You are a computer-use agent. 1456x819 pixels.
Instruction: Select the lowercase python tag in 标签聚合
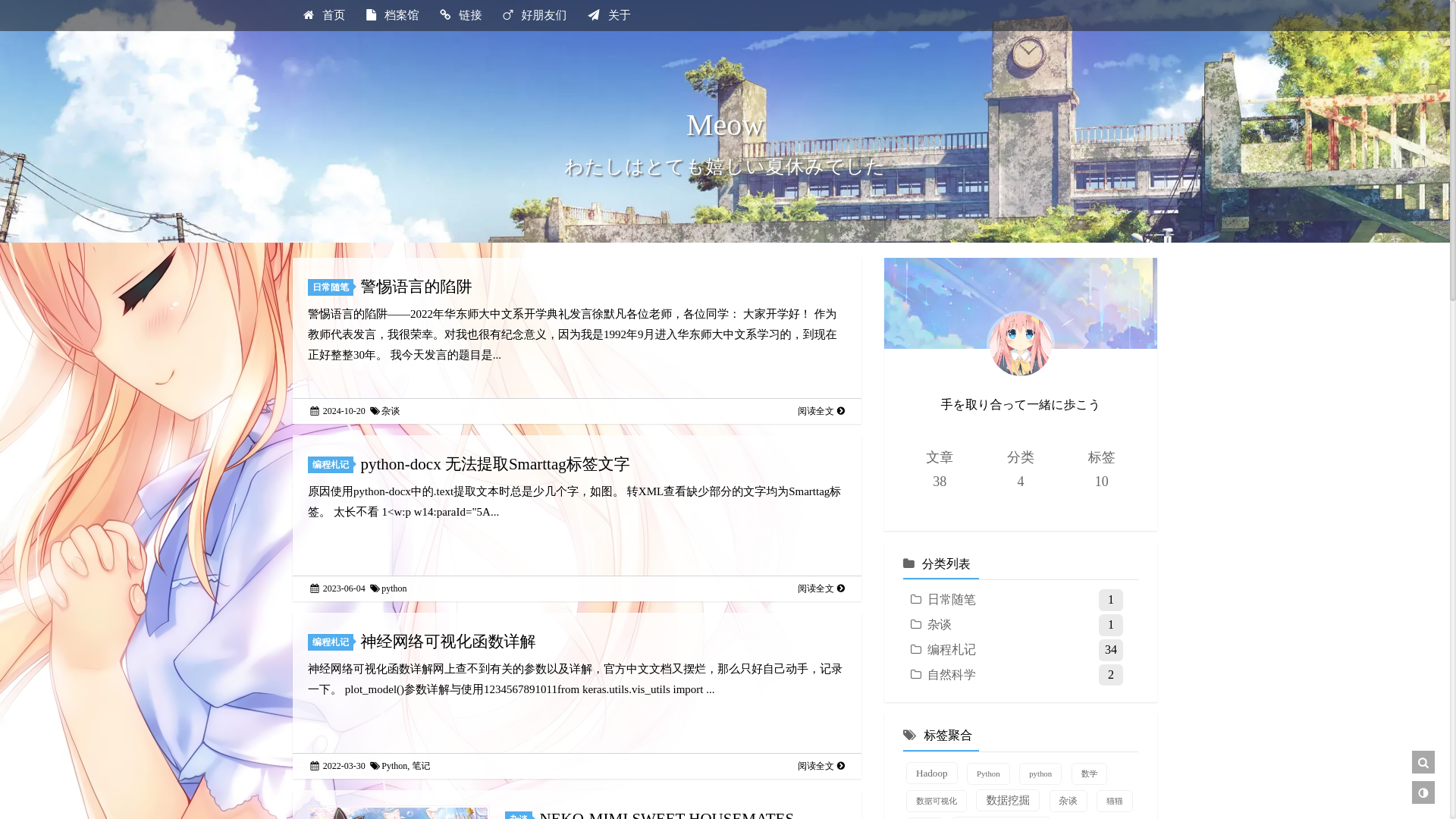click(x=1040, y=773)
